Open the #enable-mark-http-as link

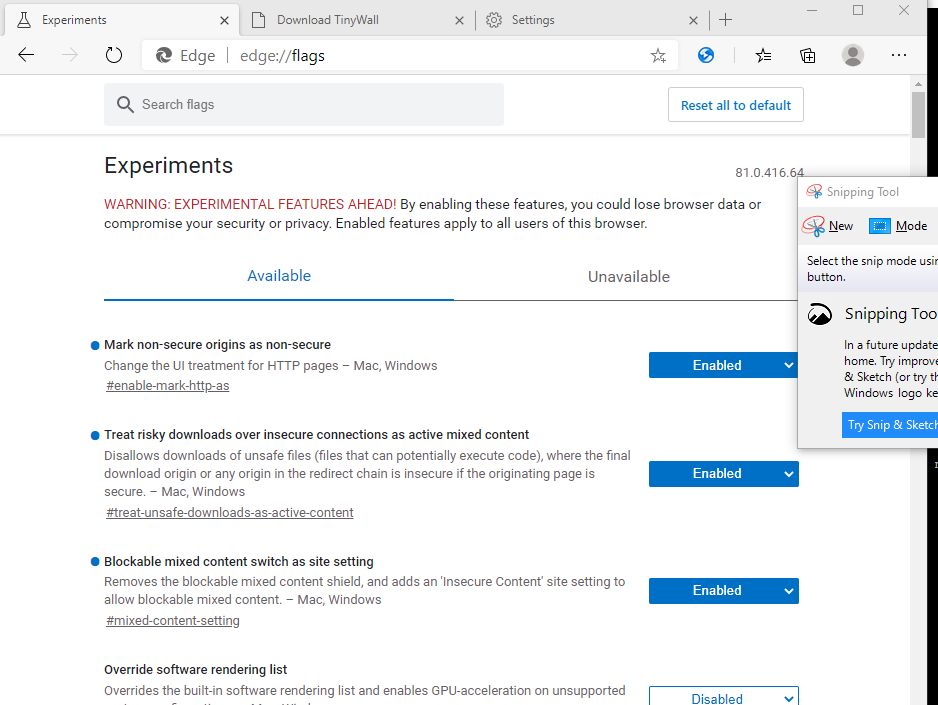point(168,386)
